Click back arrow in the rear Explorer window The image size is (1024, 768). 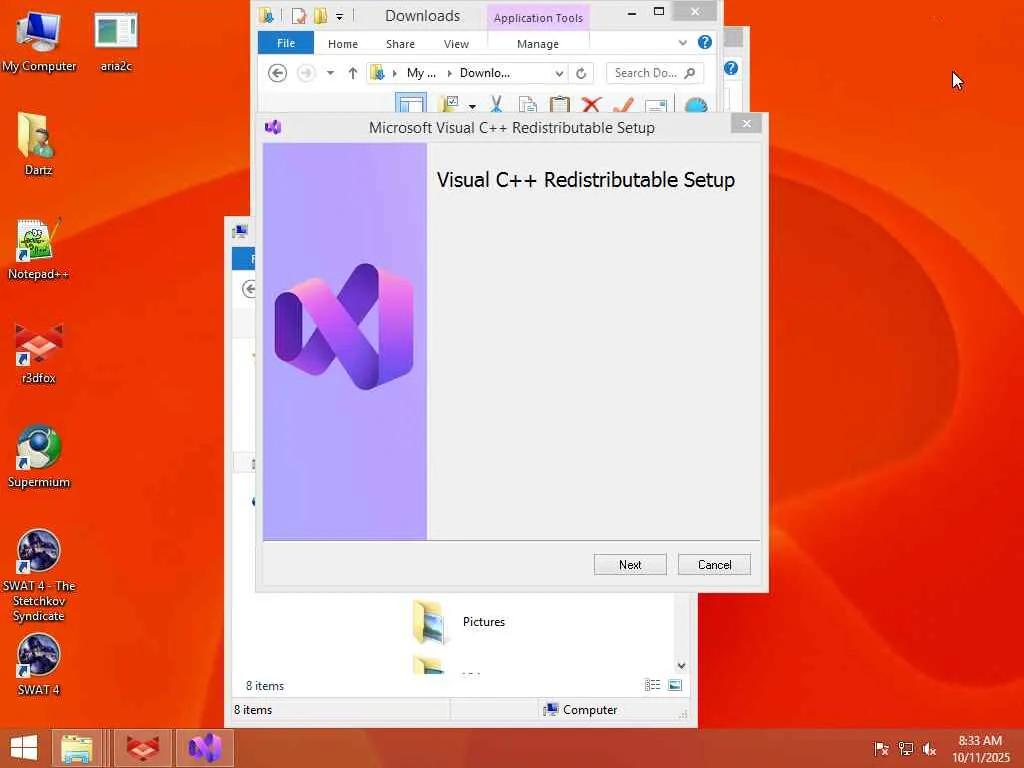[x=249, y=289]
